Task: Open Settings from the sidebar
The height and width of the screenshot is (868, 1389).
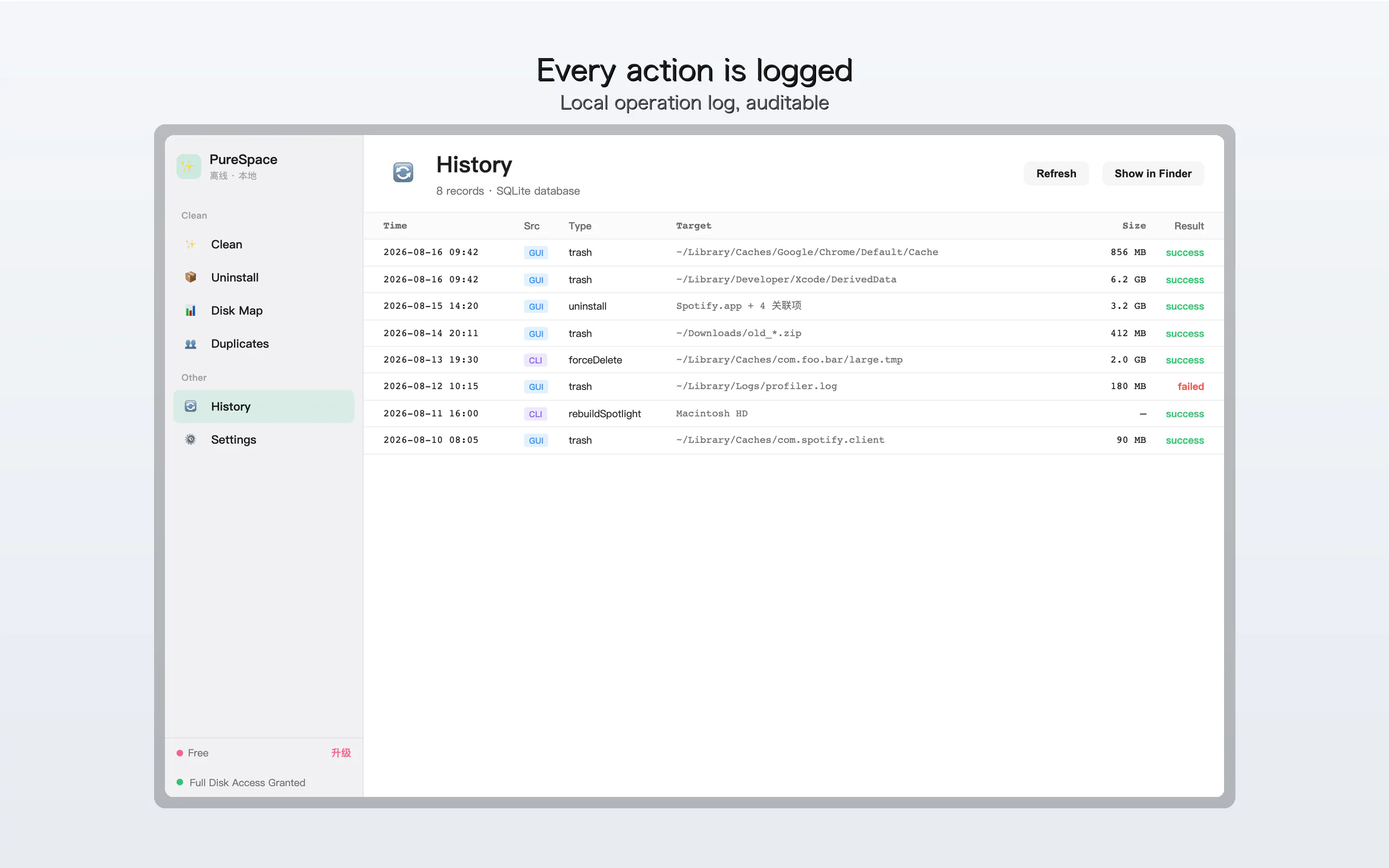Action: 264,440
